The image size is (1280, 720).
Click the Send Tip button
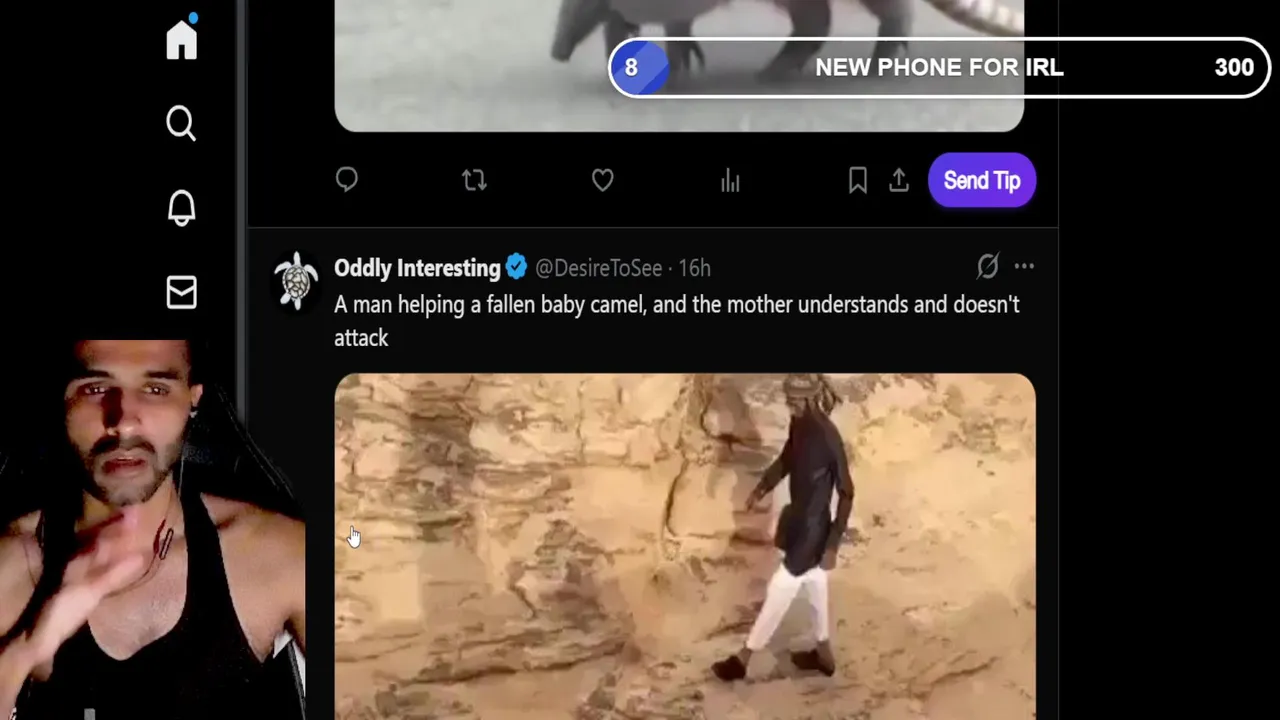(x=982, y=180)
